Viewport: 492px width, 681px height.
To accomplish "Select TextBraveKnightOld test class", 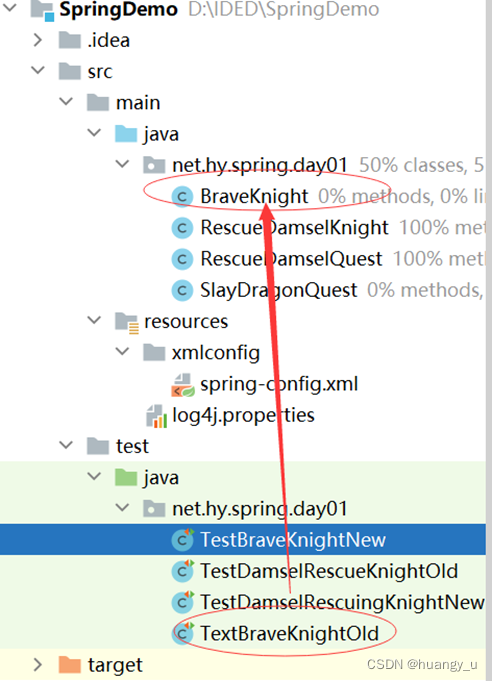I will 289,634.
